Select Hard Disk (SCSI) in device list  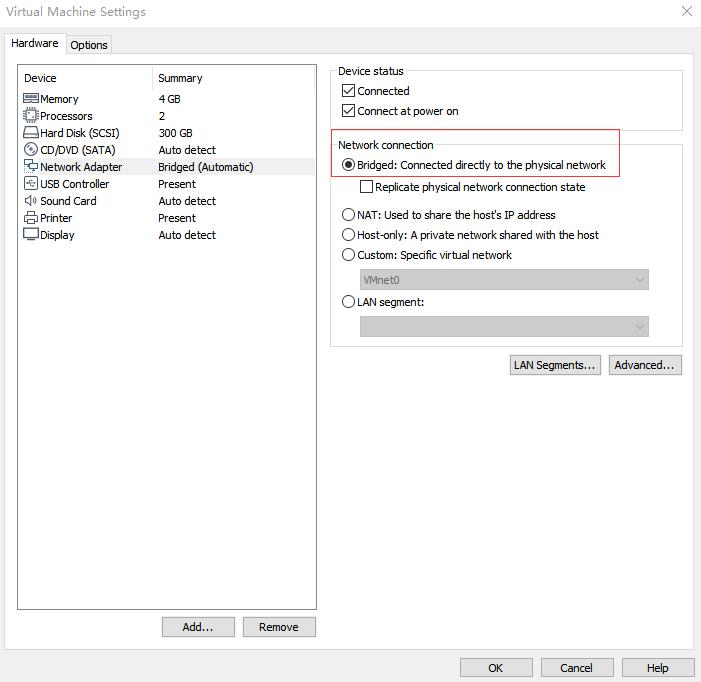tap(166, 133)
